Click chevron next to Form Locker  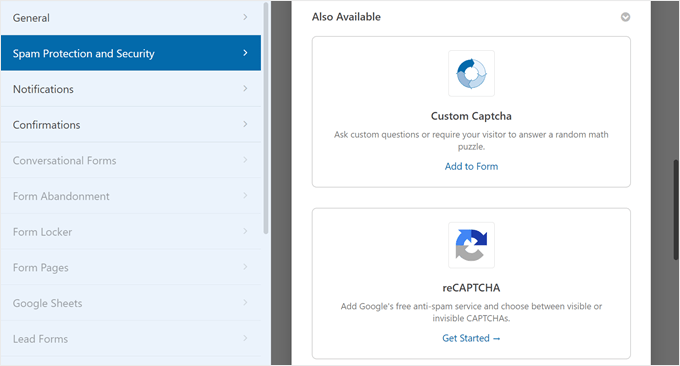pos(245,231)
